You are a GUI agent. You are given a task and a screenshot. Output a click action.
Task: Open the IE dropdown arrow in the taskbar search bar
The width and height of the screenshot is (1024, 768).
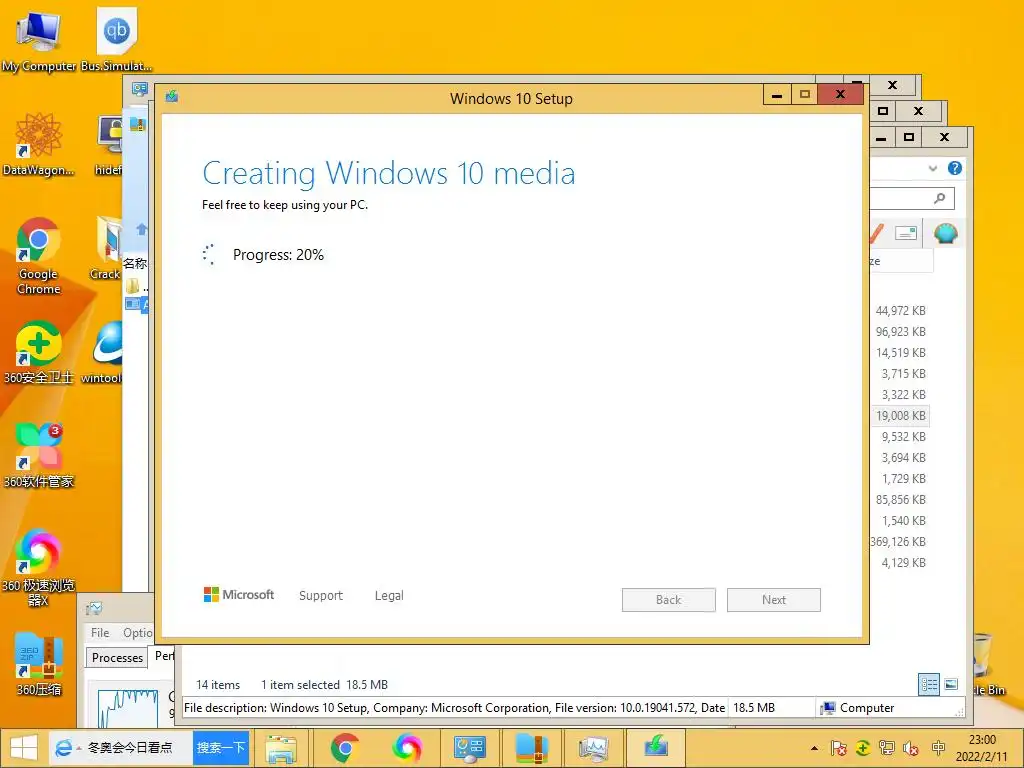pos(79,748)
